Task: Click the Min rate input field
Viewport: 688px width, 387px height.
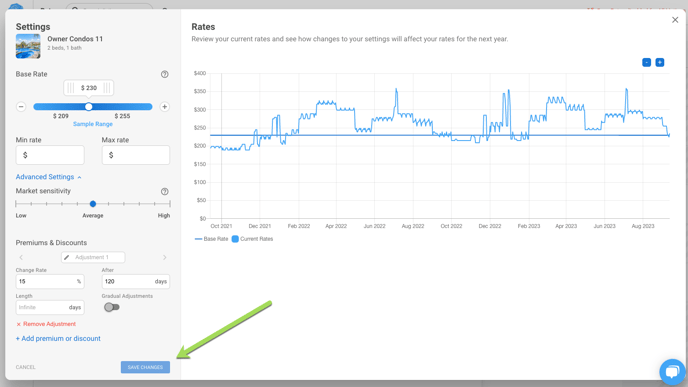Action: (50, 155)
